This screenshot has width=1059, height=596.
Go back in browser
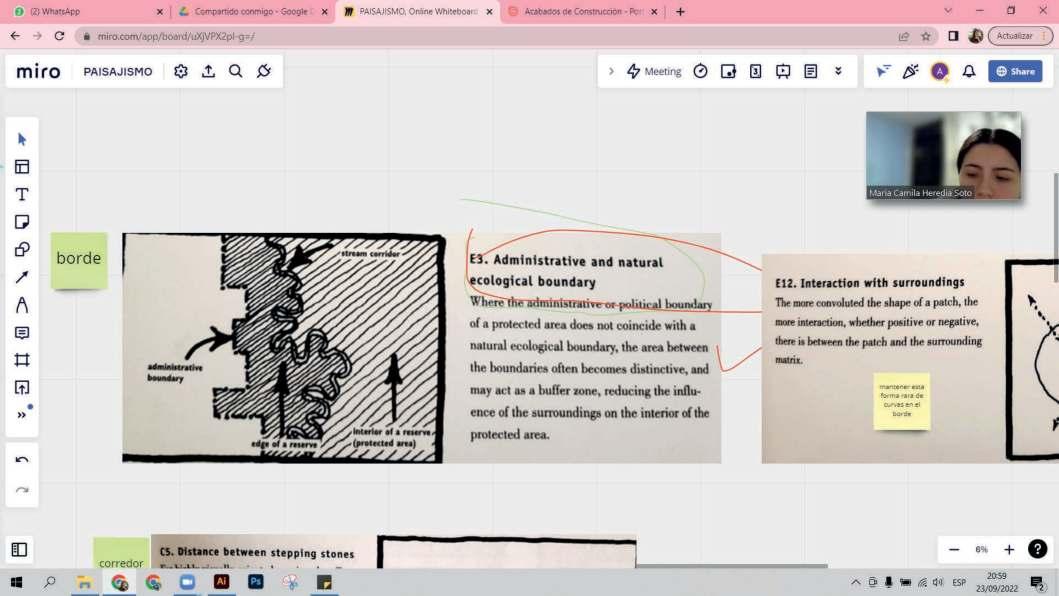pos(15,36)
